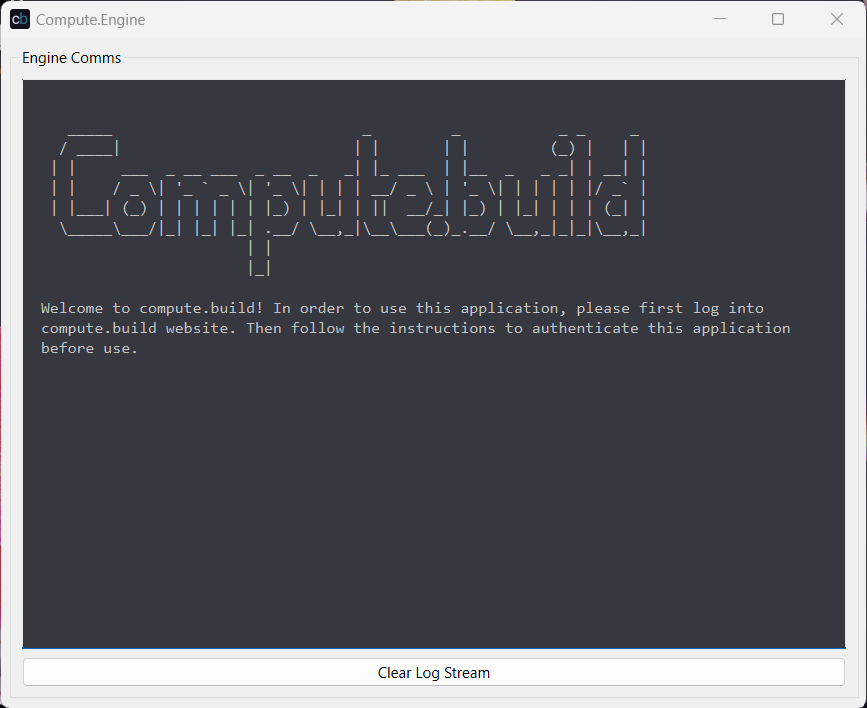Click the Compute.Engine title text
The image size is (867, 708).
click(x=90, y=19)
